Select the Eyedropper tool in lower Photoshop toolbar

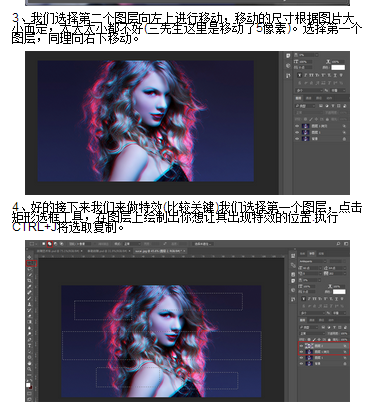pyautogui.click(x=29, y=287)
